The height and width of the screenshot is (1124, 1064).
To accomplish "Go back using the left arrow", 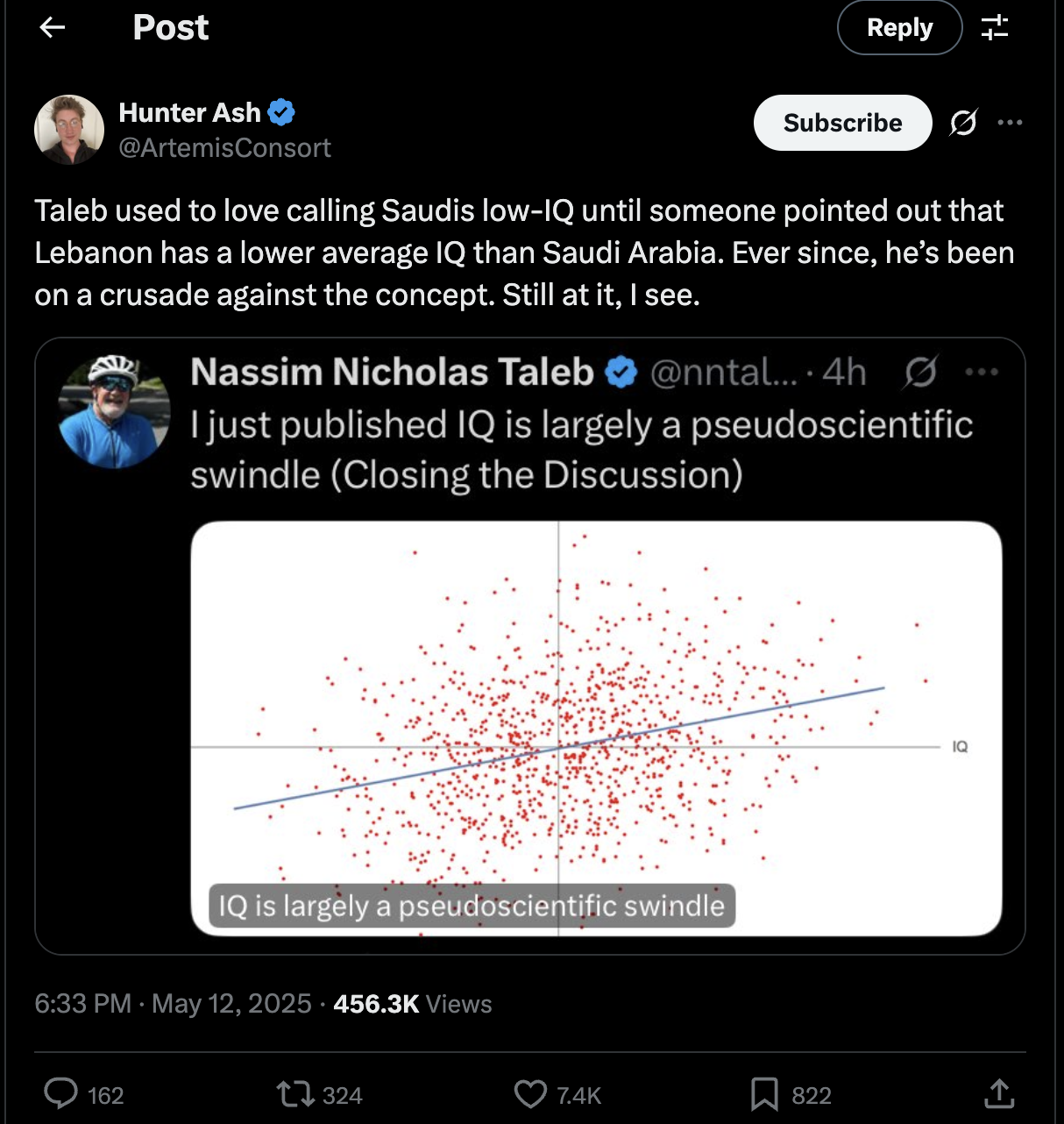I will tap(53, 28).
